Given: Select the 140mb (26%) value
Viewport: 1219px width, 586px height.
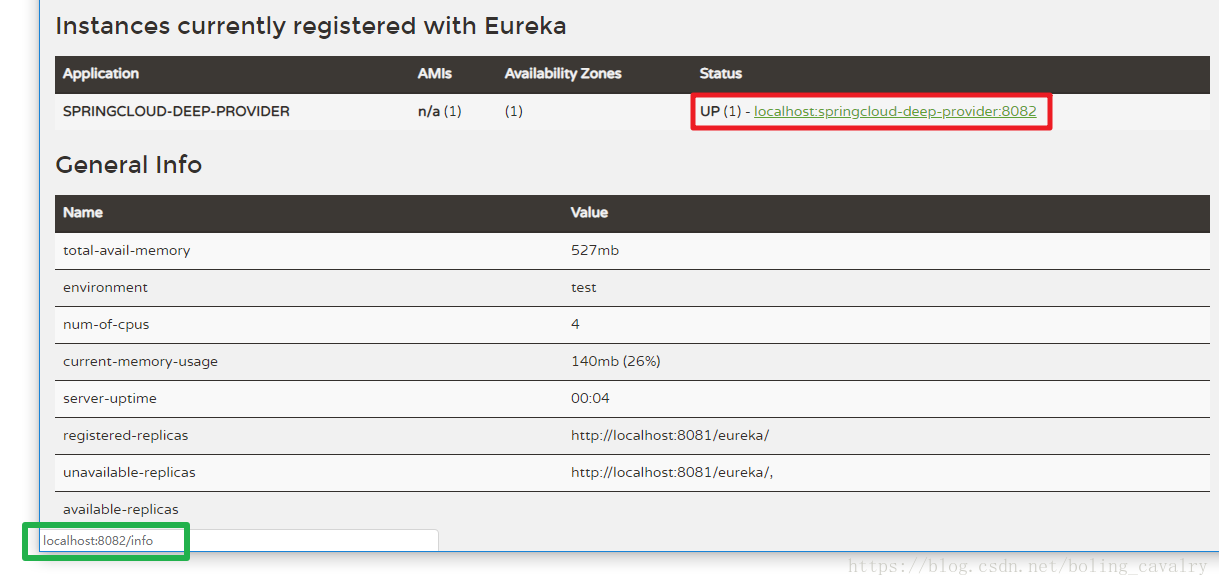Looking at the screenshot, I should [x=616, y=361].
